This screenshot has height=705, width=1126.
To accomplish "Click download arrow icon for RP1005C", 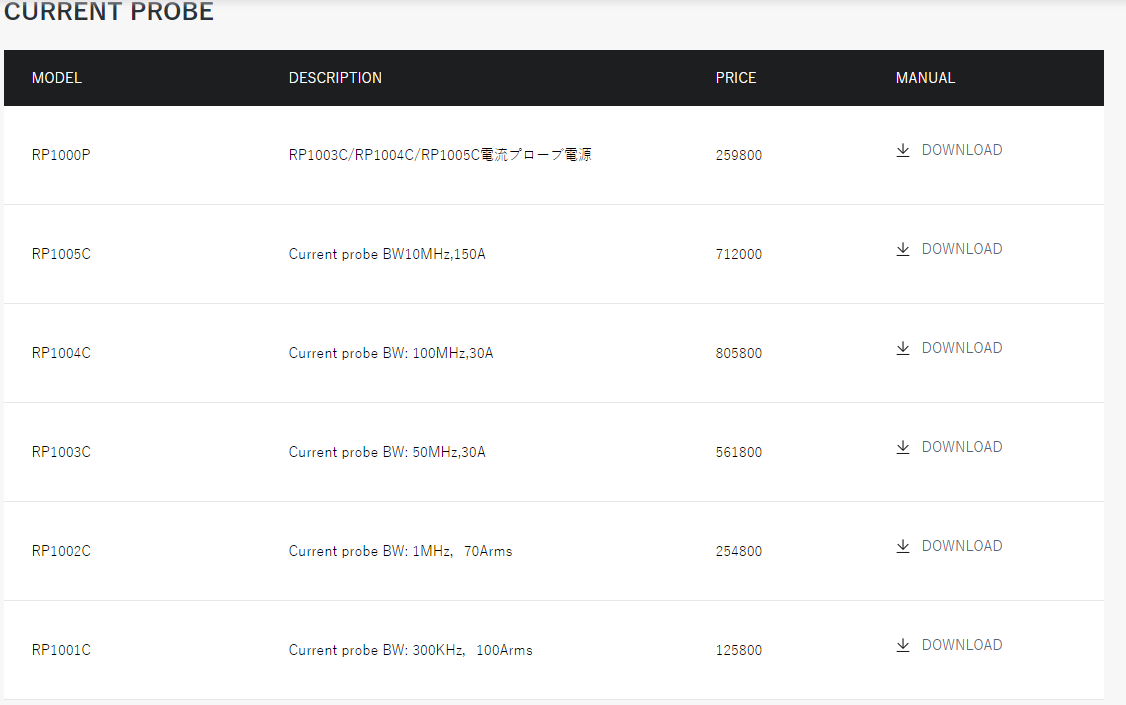I will (x=903, y=249).
